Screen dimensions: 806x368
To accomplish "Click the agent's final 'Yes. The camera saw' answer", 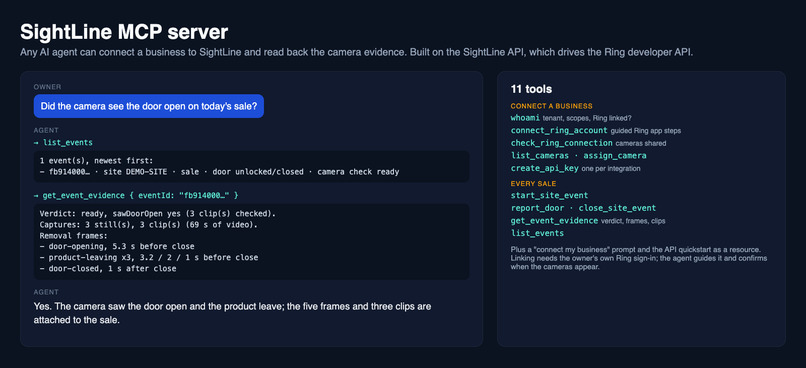I will click(x=232, y=313).
